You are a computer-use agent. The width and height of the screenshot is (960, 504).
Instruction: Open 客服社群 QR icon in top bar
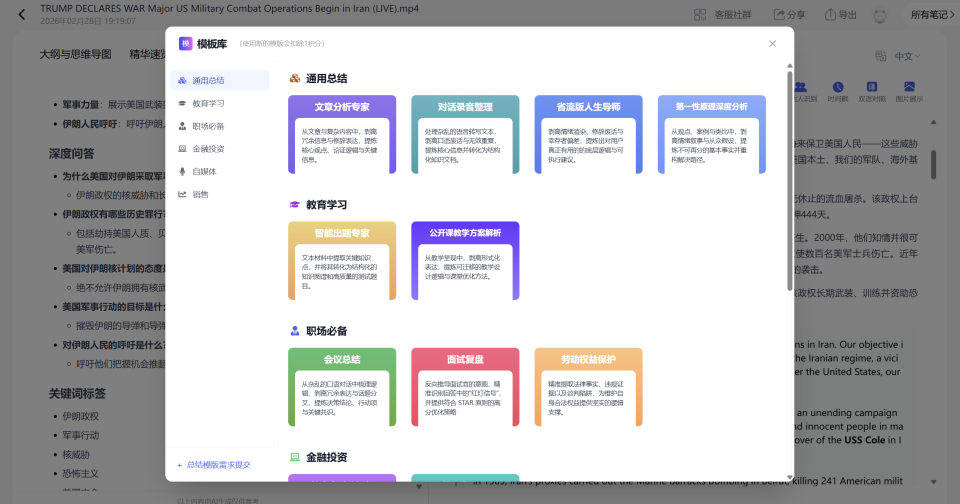(700, 15)
